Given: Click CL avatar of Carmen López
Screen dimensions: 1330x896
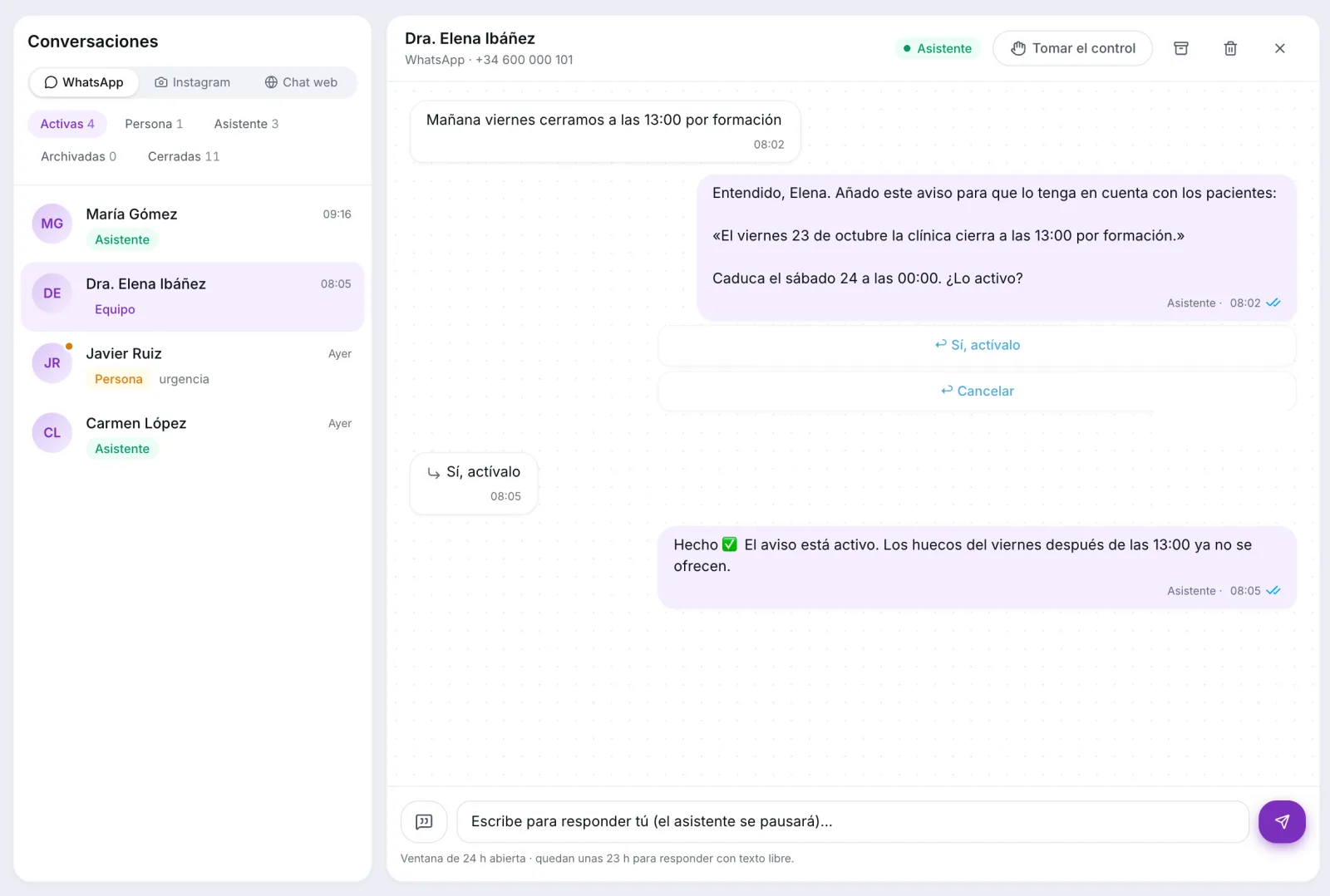Looking at the screenshot, I should tap(52, 433).
